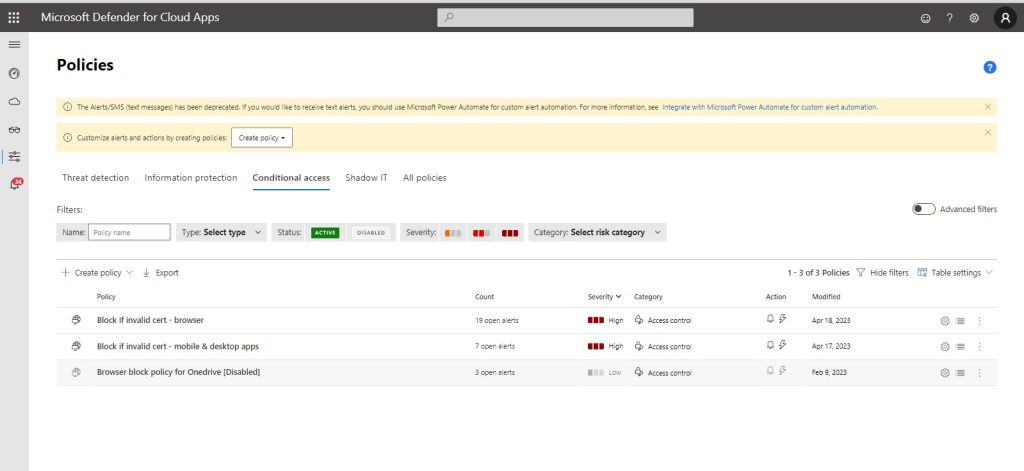The image size is (1024, 471).
Task: Open the dashboard gauge icon in sidebar
Action: (x=14, y=73)
